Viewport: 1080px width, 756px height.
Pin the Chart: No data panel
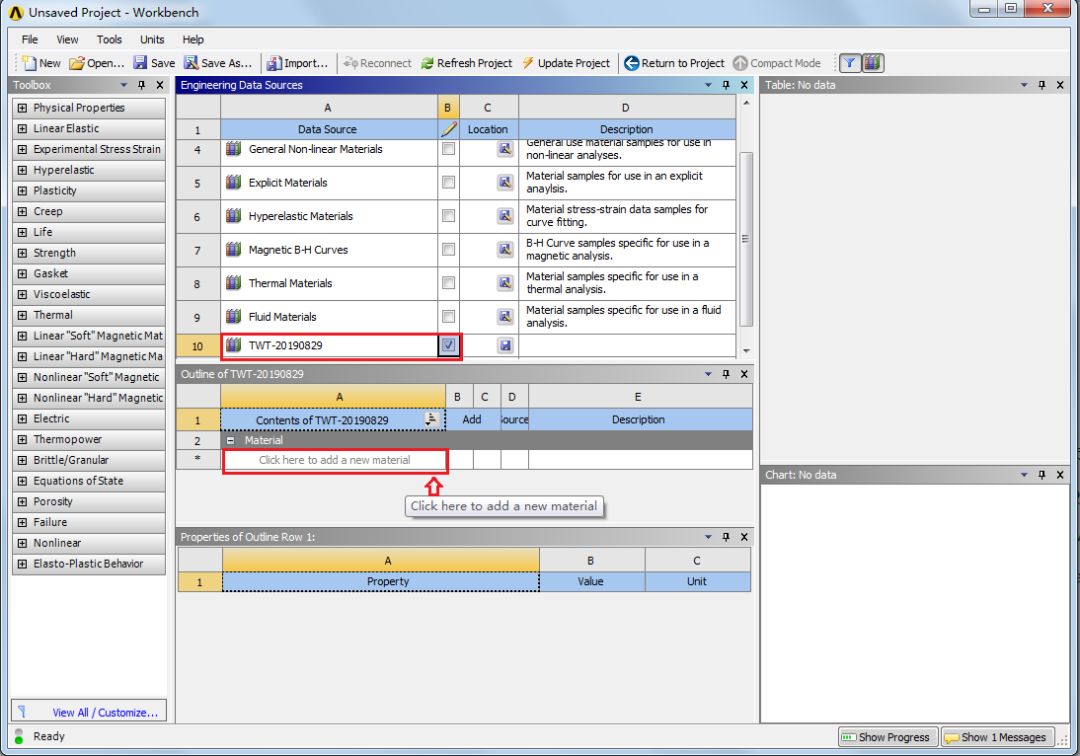pyautogui.click(x=1041, y=474)
